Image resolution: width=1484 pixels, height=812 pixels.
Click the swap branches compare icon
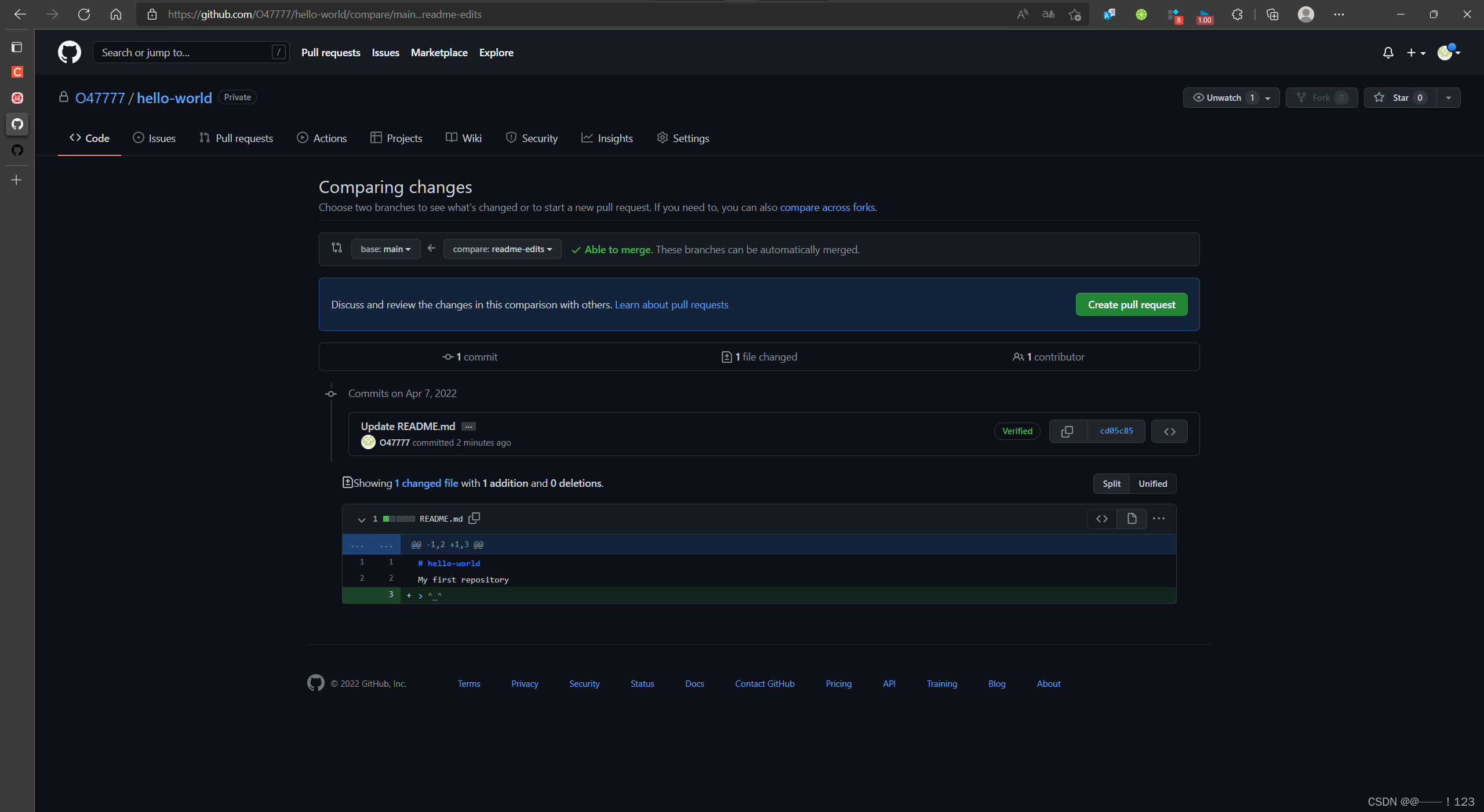point(337,248)
